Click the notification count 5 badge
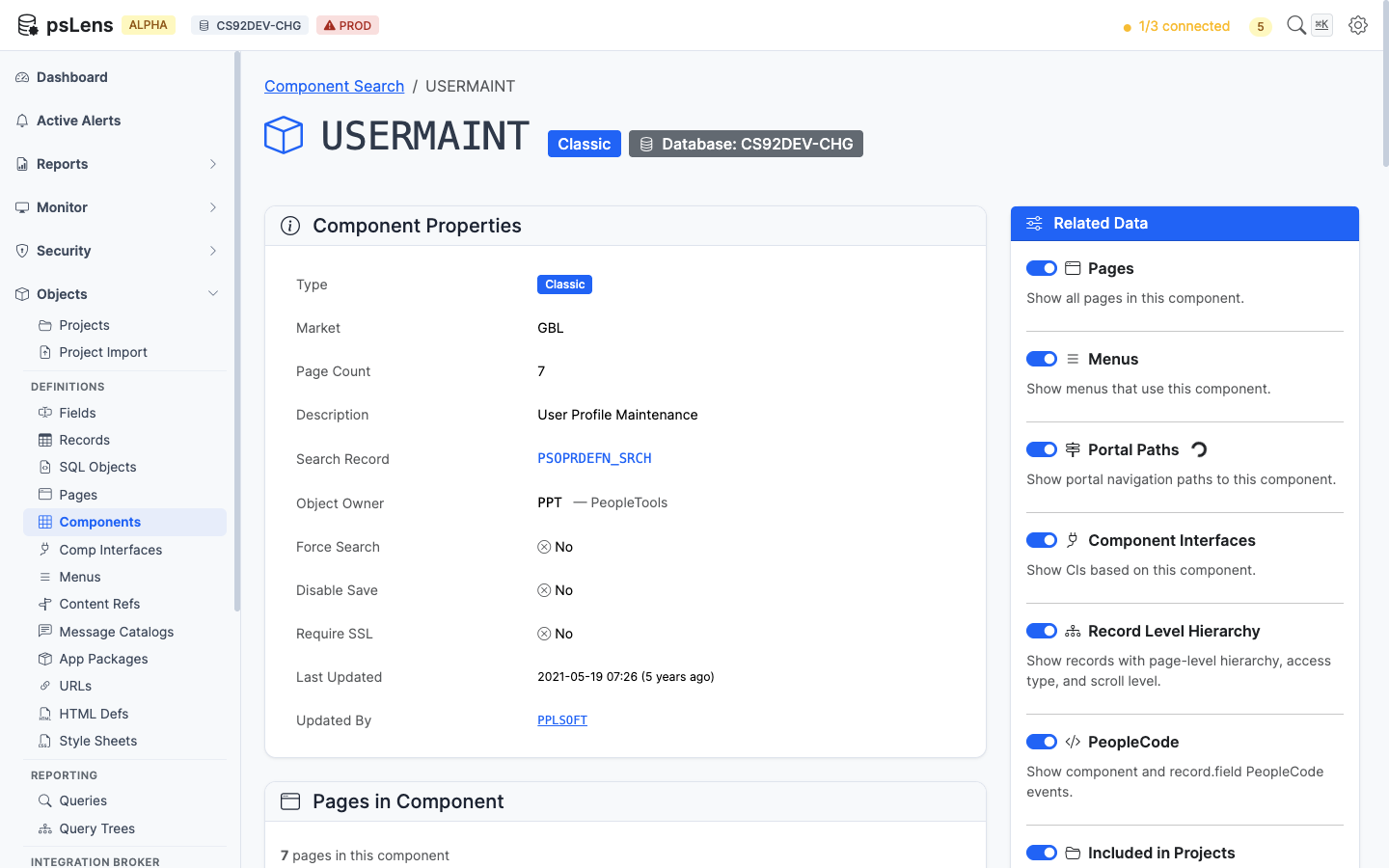The height and width of the screenshot is (868, 1389). click(x=1260, y=26)
